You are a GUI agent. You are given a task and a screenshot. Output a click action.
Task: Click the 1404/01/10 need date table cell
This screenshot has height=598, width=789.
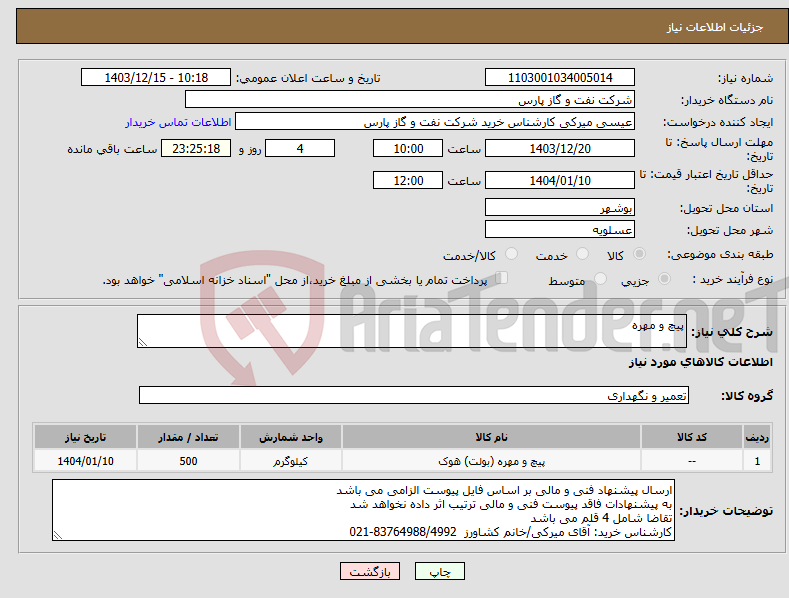tap(85, 461)
